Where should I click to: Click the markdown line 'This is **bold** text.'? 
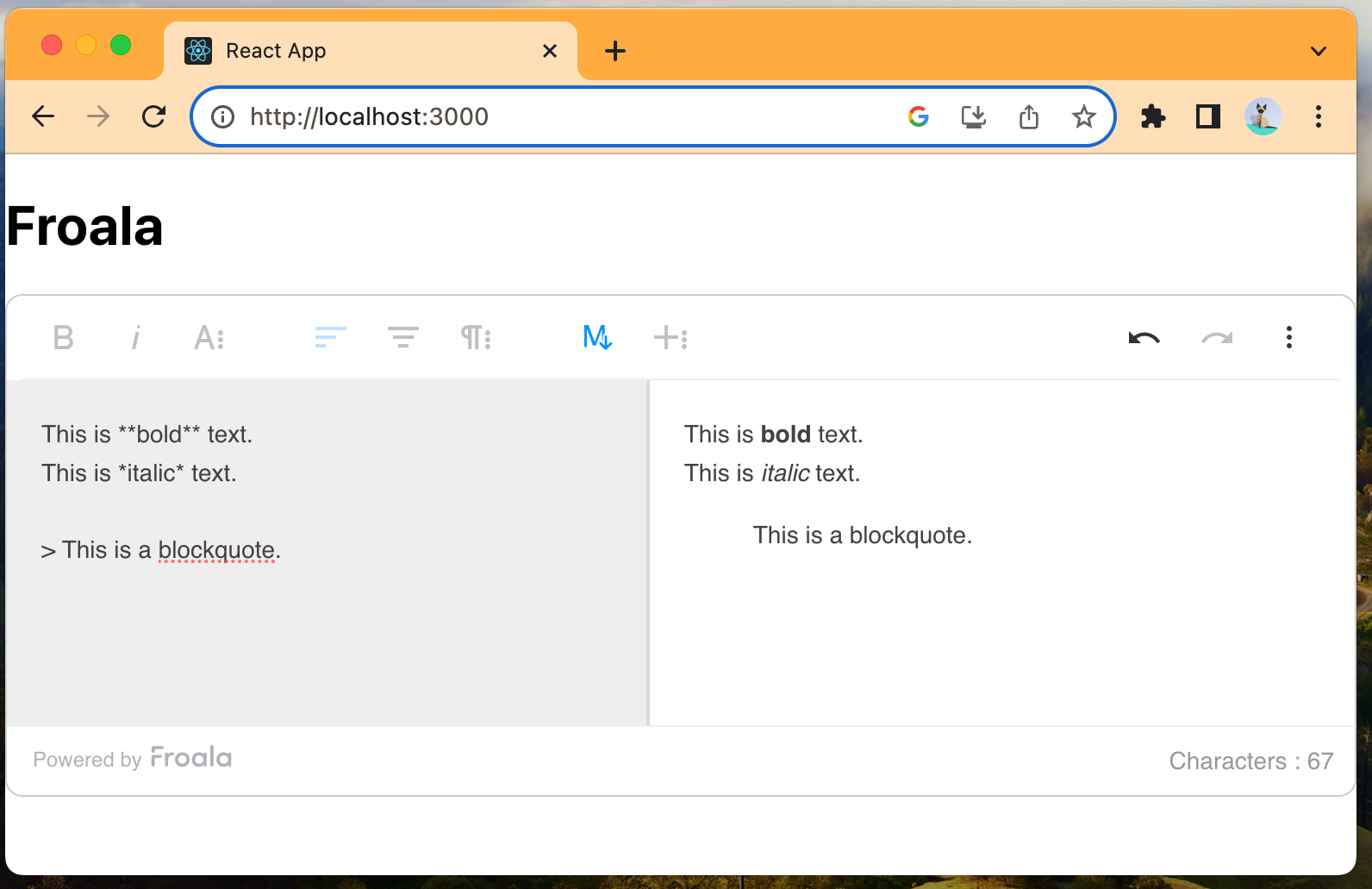[x=147, y=434]
